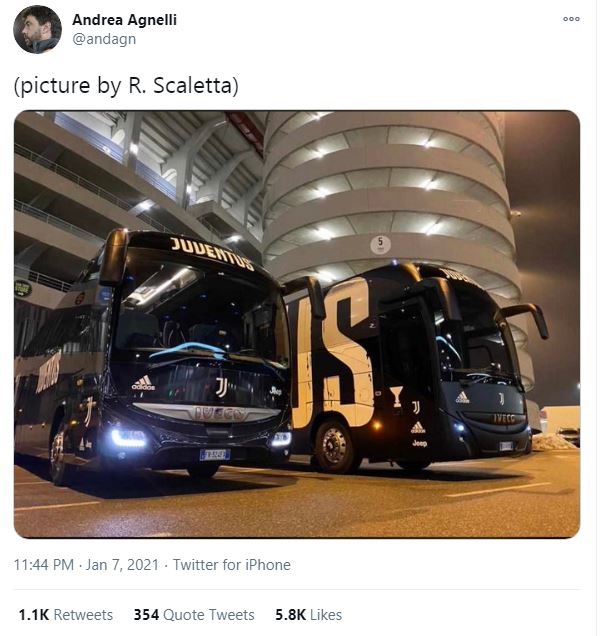Click the JUVENTUS lettering atop the left bus
This screenshot has width=603, height=636.
pos(211,252)
